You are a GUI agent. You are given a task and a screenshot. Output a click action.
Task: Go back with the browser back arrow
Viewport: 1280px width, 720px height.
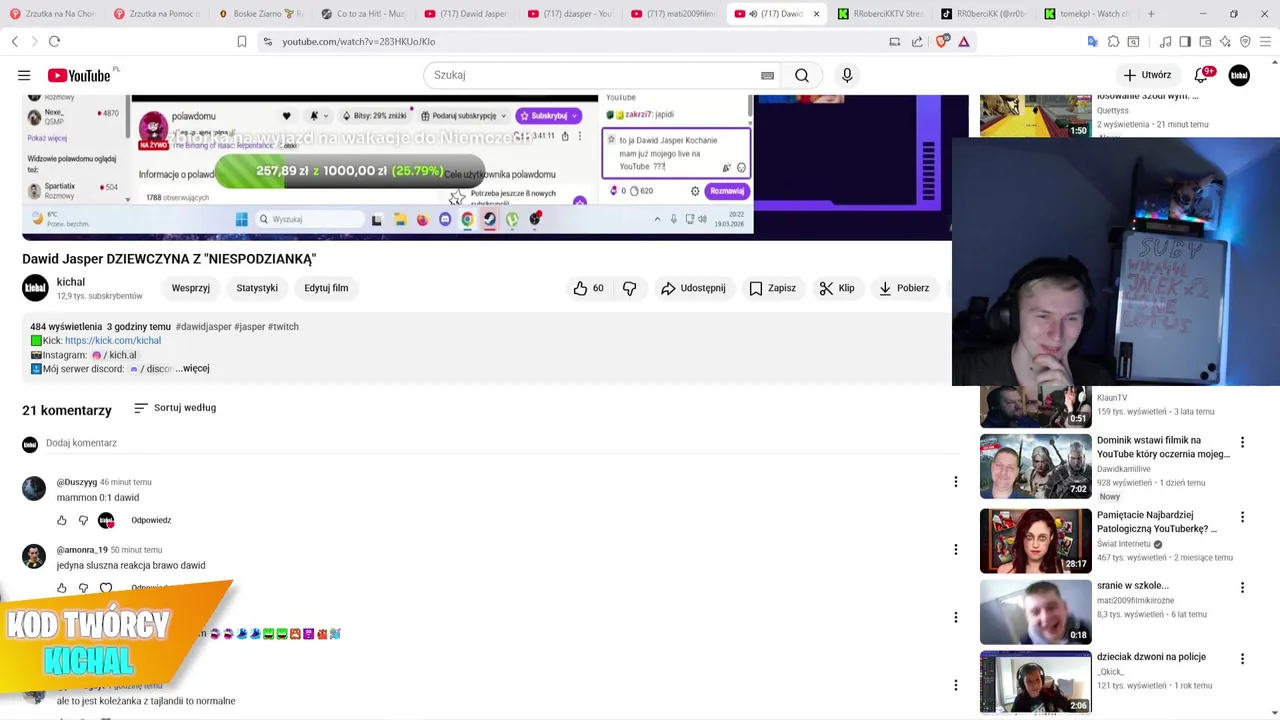point(14,41)
